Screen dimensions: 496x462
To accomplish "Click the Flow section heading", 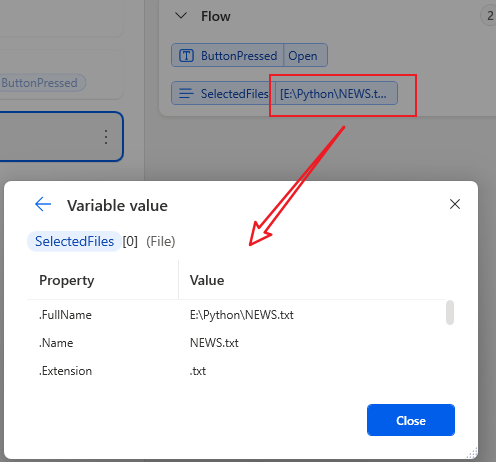I will pos(216,16).
